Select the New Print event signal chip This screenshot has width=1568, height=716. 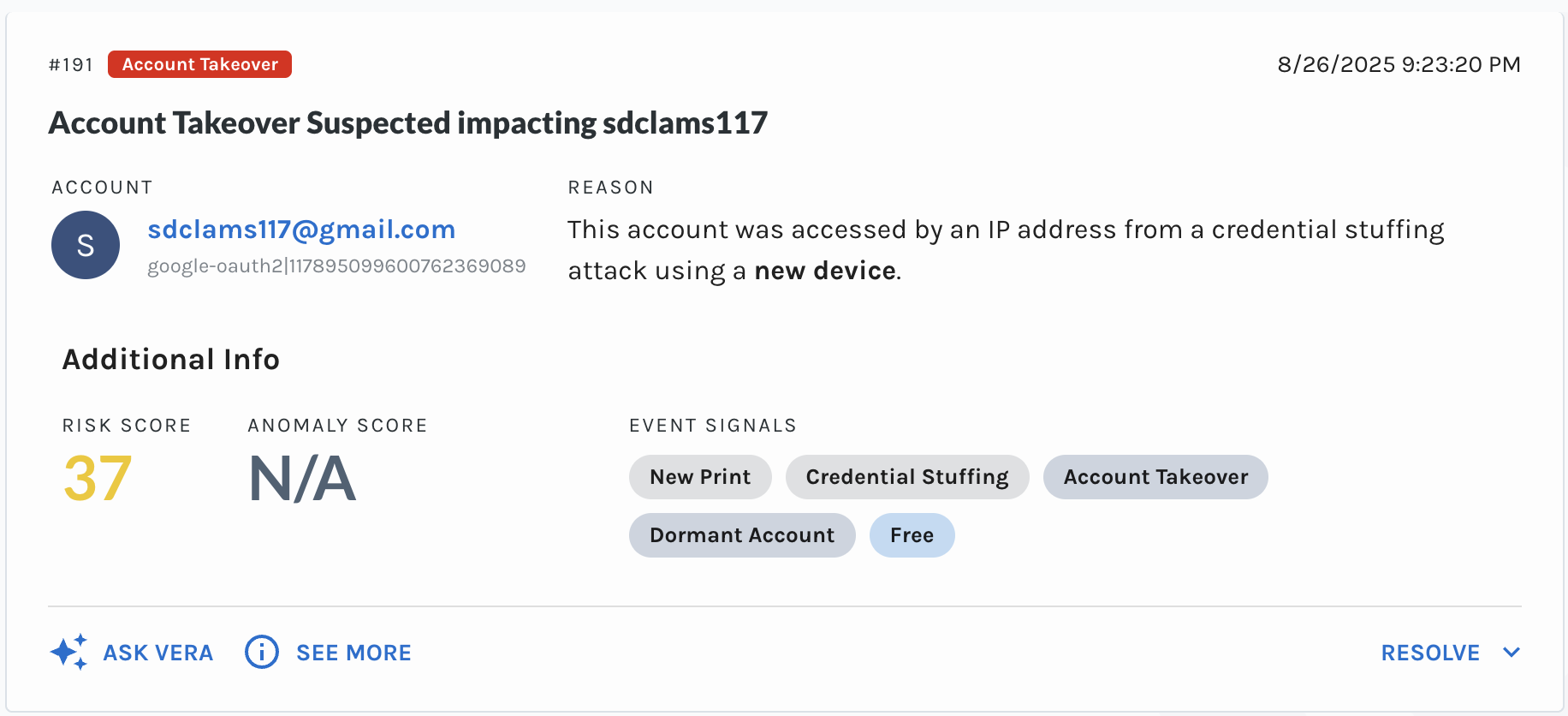click(x=700, y=477)
